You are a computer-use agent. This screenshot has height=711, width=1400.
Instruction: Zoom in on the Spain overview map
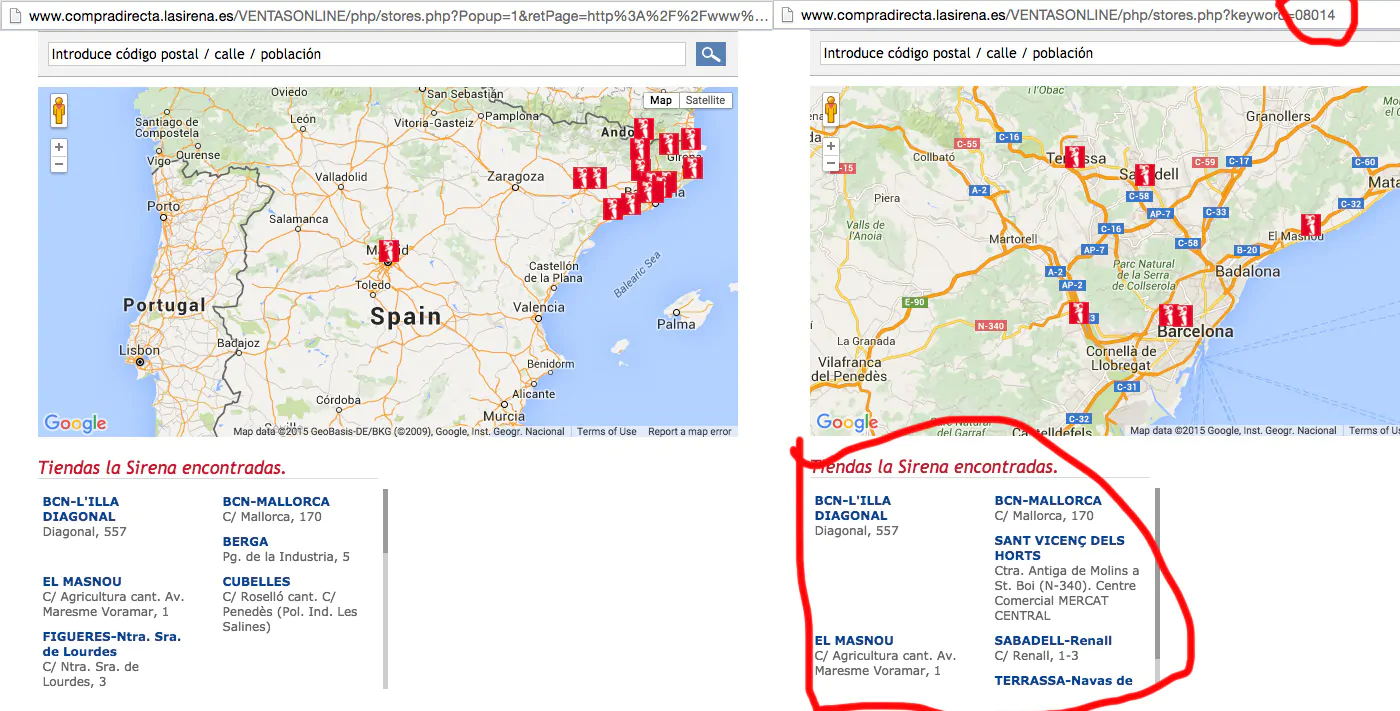pos(59,147)
